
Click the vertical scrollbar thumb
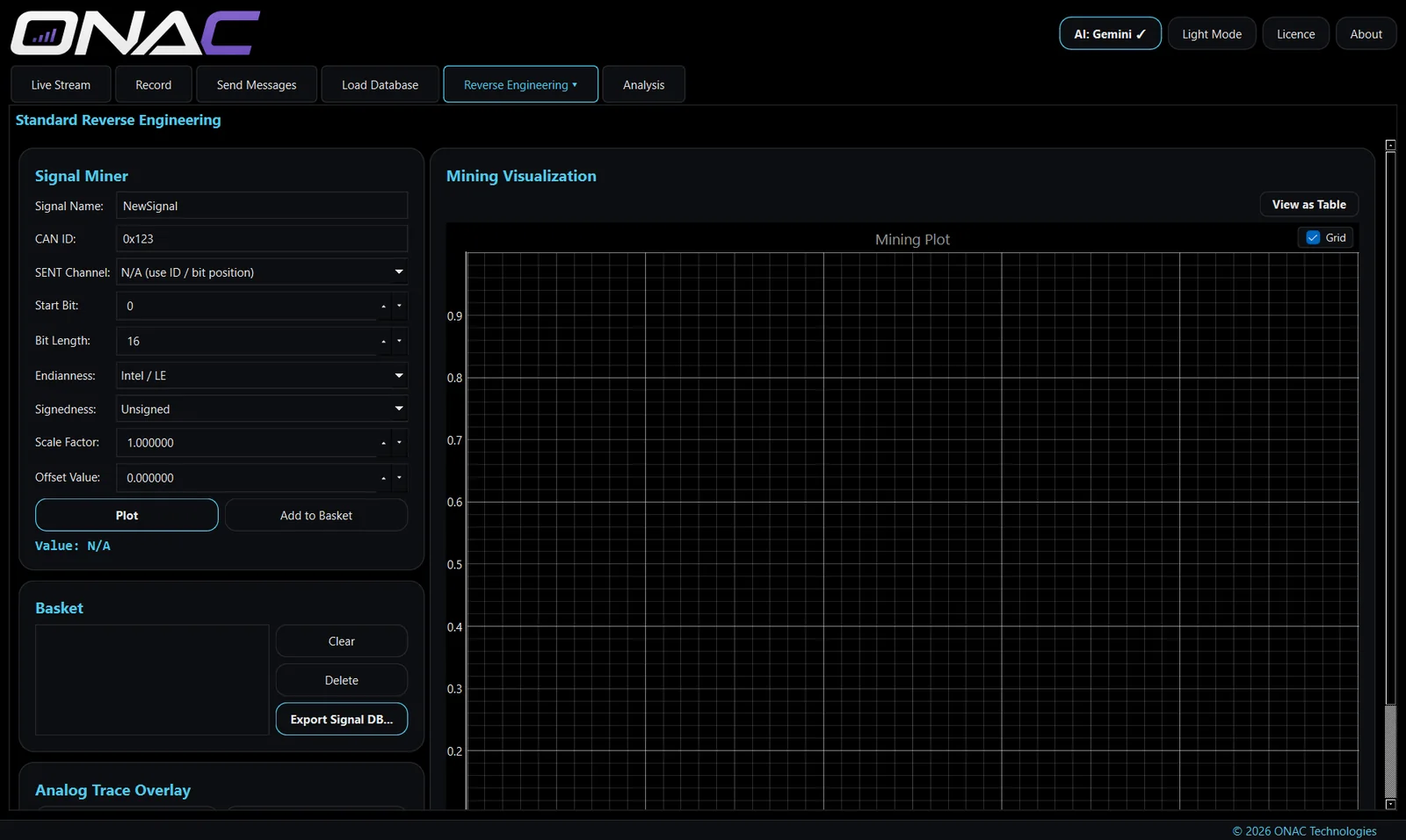[1390, 751]
